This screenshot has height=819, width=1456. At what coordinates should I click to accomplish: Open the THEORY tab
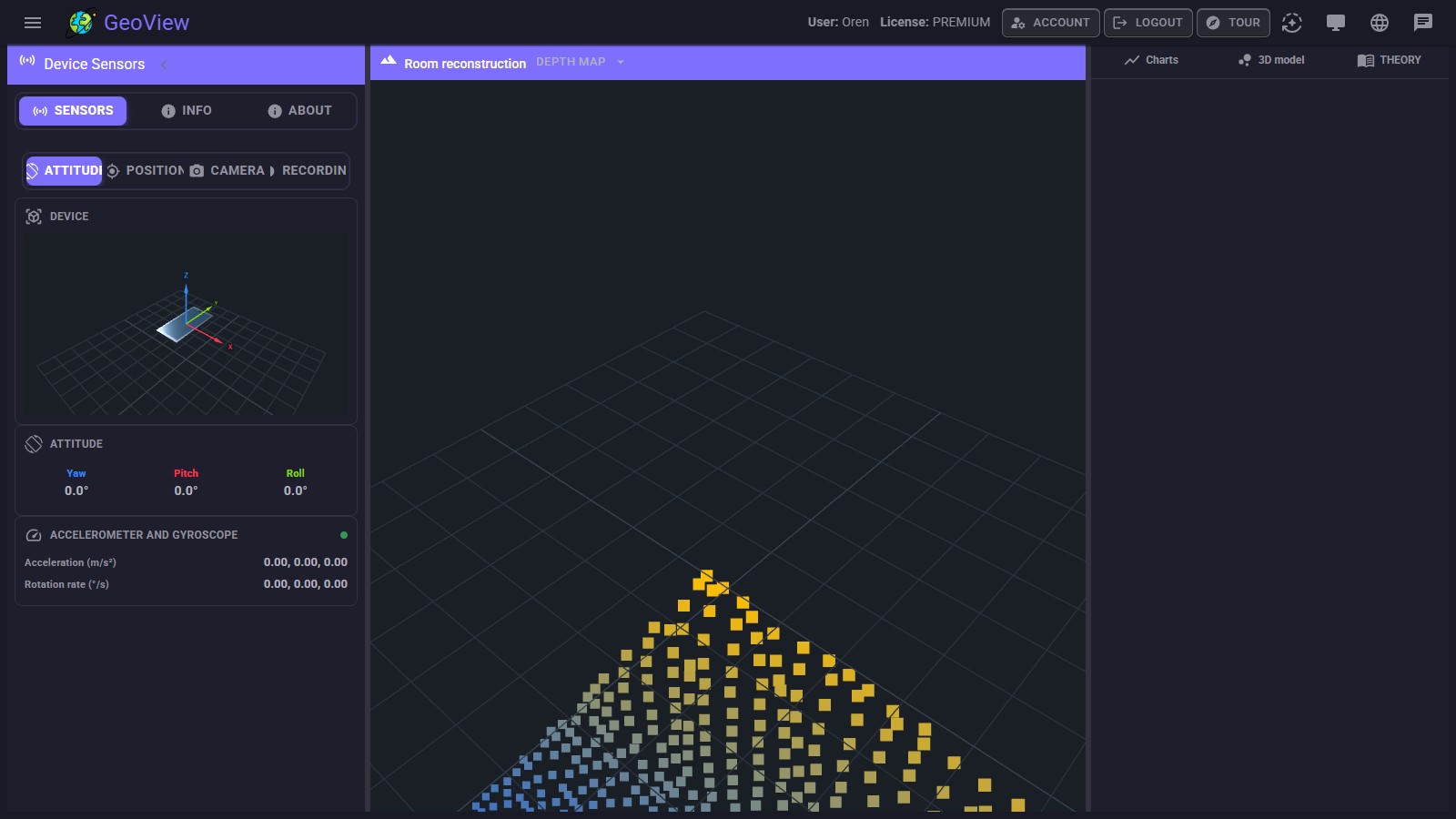pos(1389,60)
